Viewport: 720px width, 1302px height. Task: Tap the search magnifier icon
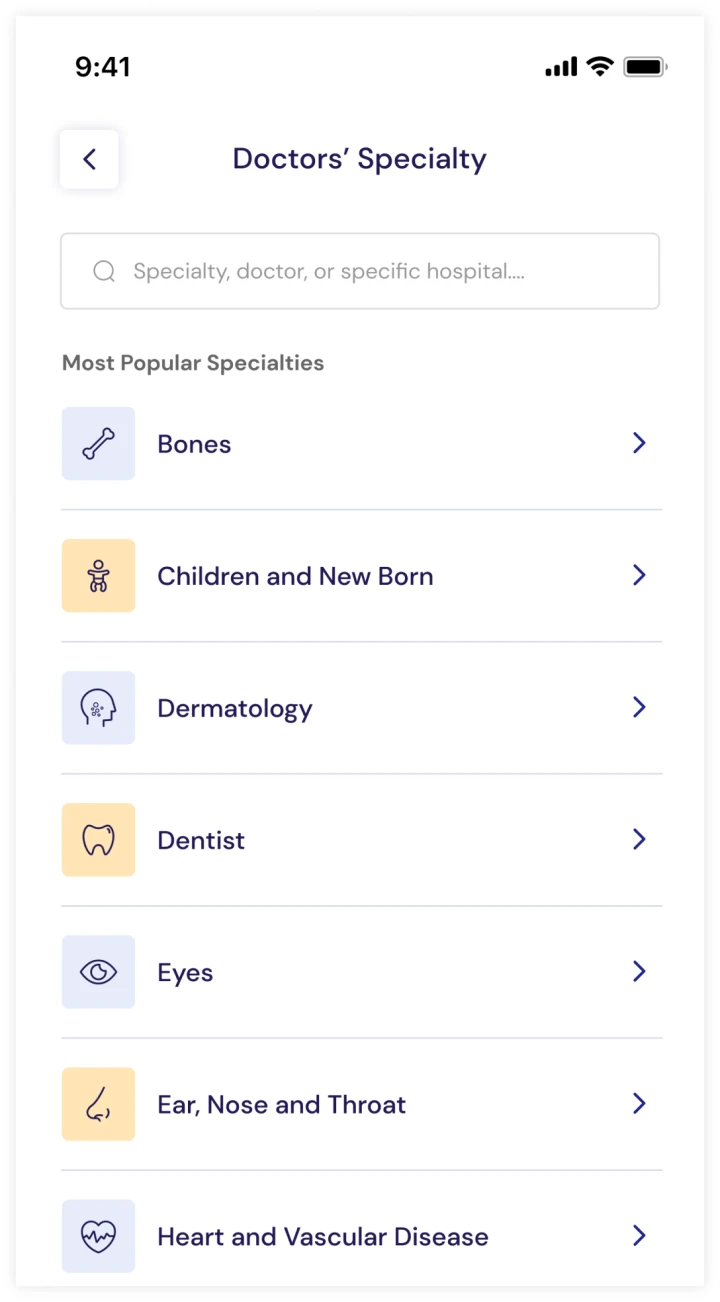[104, 271]
